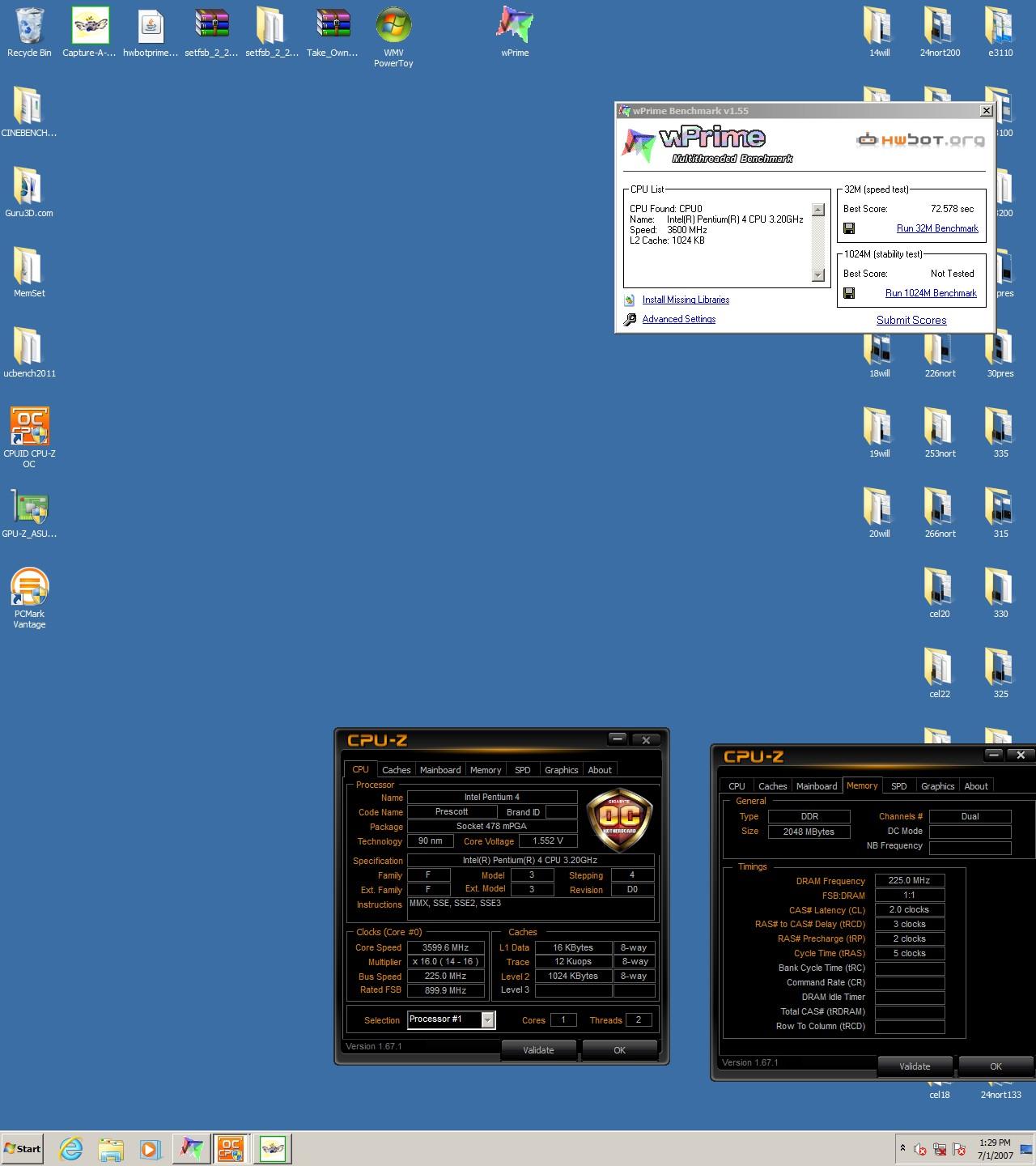The image size is (1036, 1166).
Task: Click Validate in left CPU-Z window
Action: (x=538, y=1050)
